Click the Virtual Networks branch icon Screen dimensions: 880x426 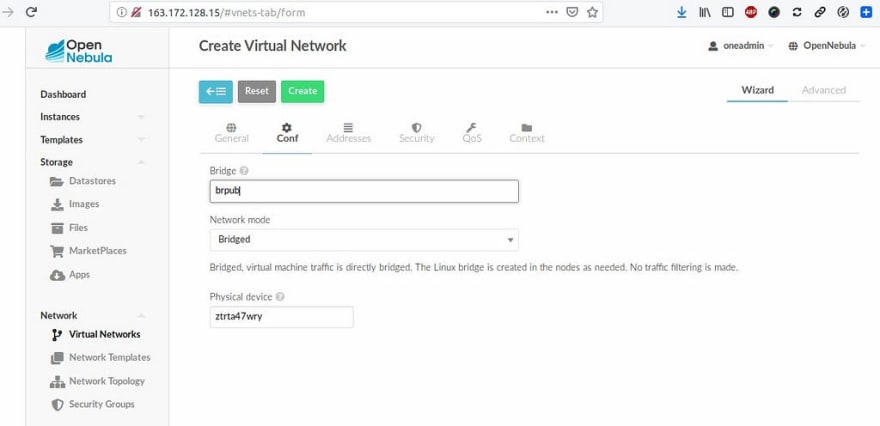click(57, 335)
